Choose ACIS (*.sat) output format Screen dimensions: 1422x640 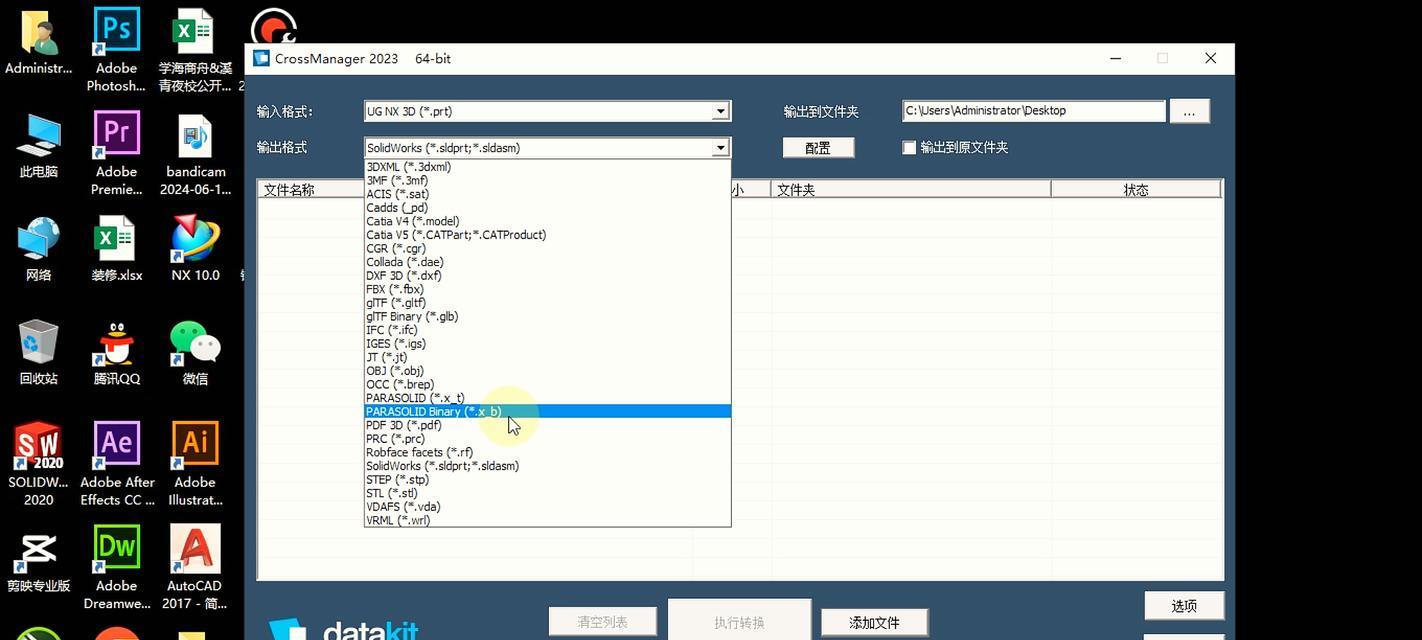(547, 194)
